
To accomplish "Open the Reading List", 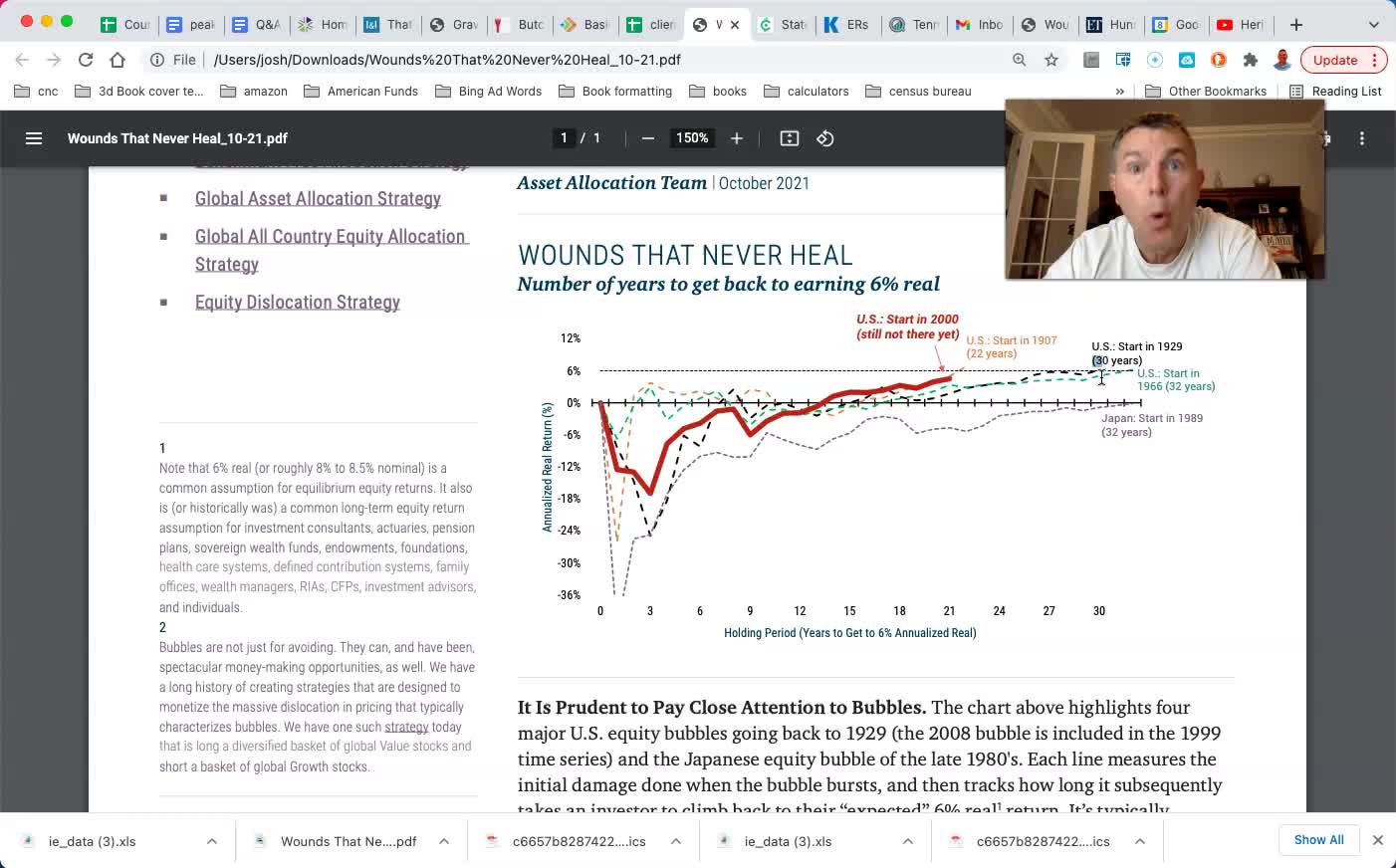I will tap(1335, 92).
